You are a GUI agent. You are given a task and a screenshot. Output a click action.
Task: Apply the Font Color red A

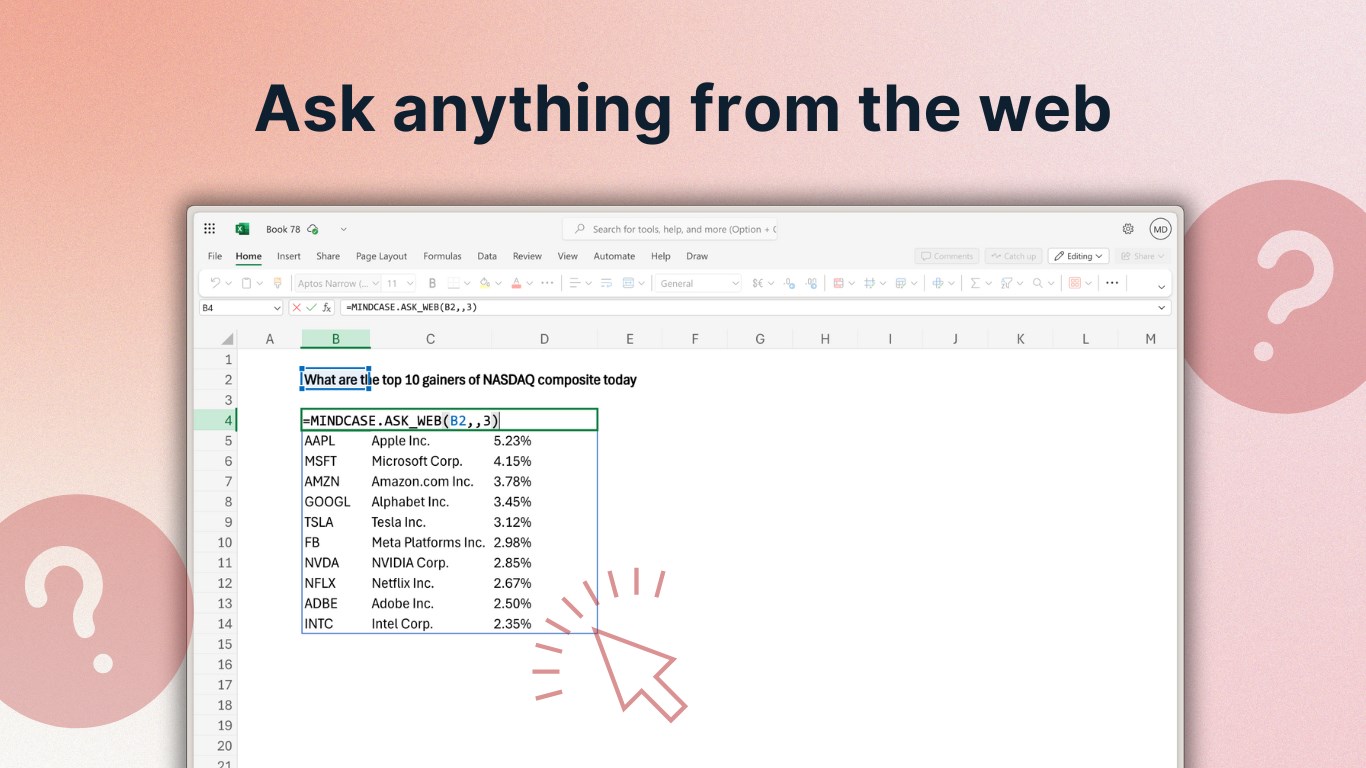516,283
